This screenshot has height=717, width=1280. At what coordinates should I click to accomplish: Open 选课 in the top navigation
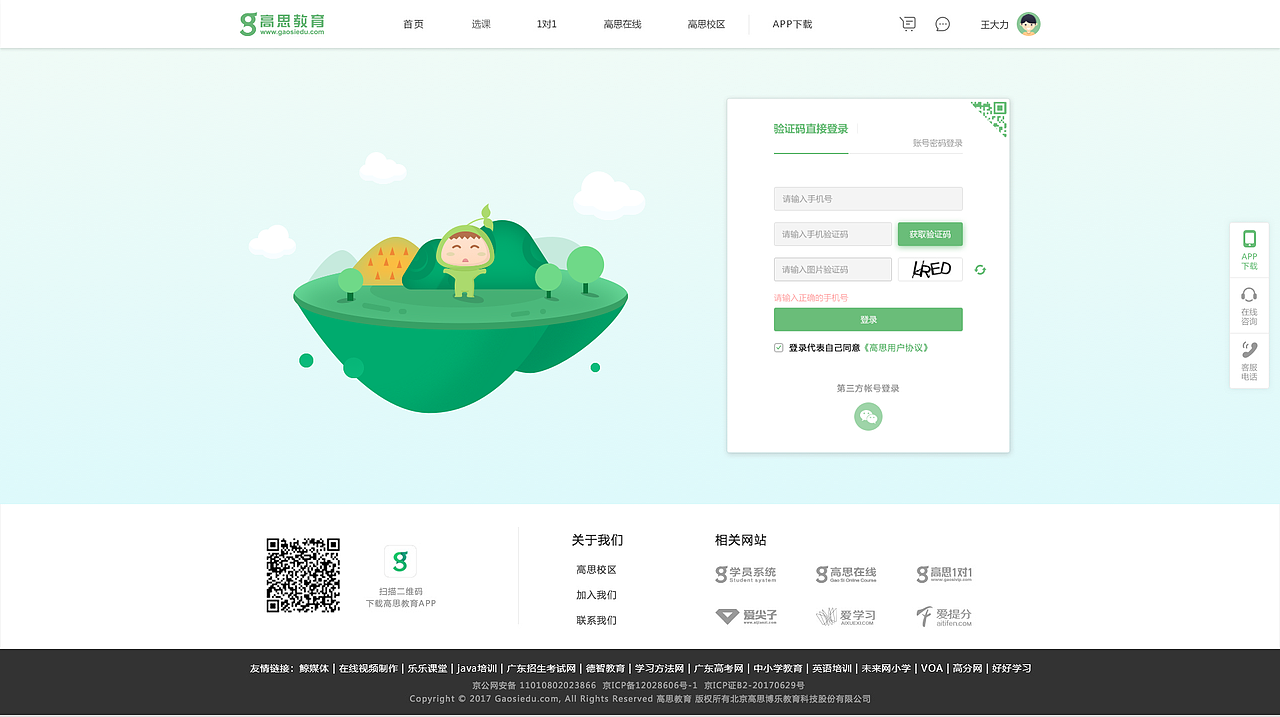481,24
